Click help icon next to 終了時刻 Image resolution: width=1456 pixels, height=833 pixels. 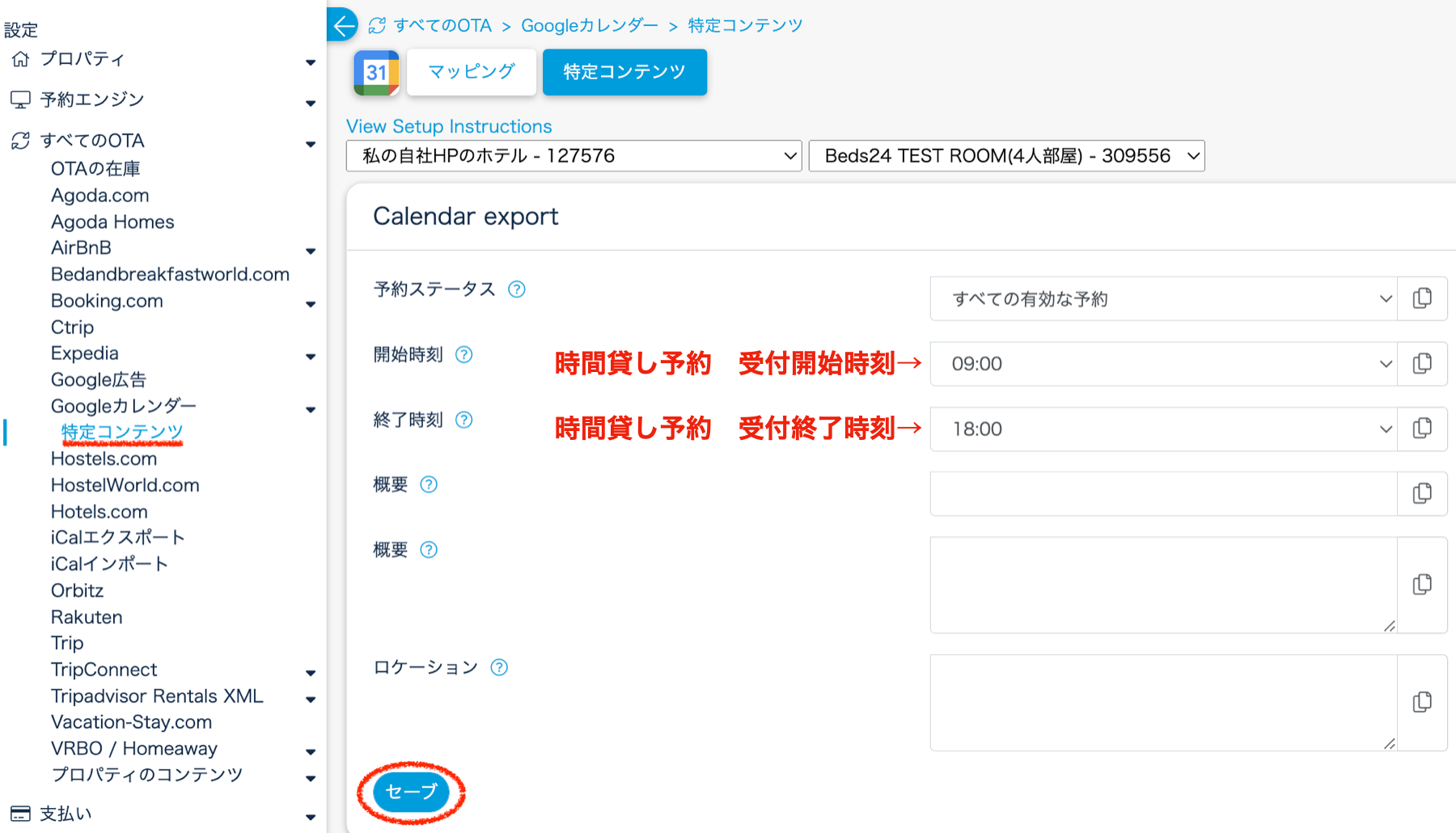(463, 420)
